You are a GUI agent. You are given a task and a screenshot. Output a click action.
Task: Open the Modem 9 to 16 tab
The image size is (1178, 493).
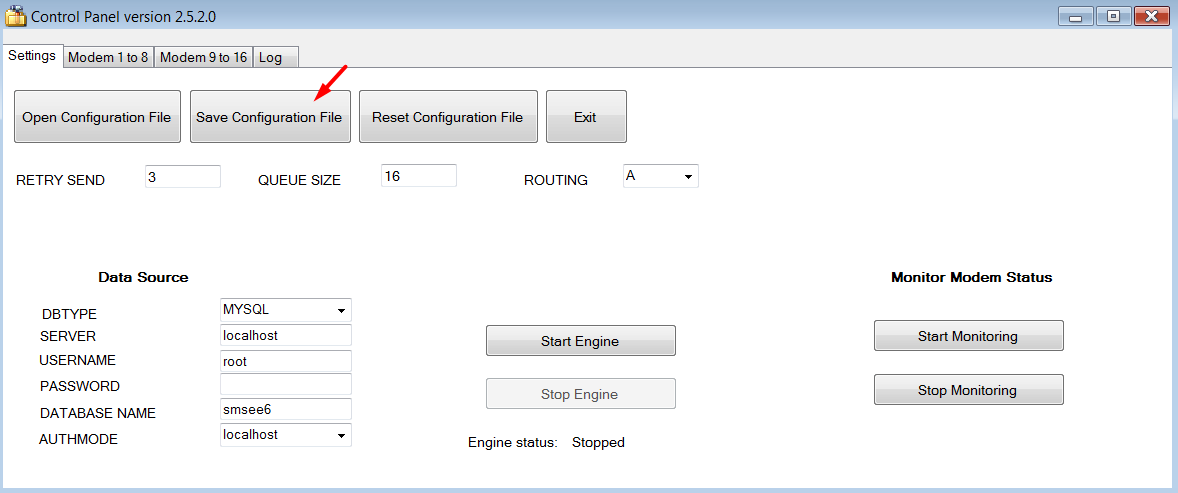(x=203, y=57)
